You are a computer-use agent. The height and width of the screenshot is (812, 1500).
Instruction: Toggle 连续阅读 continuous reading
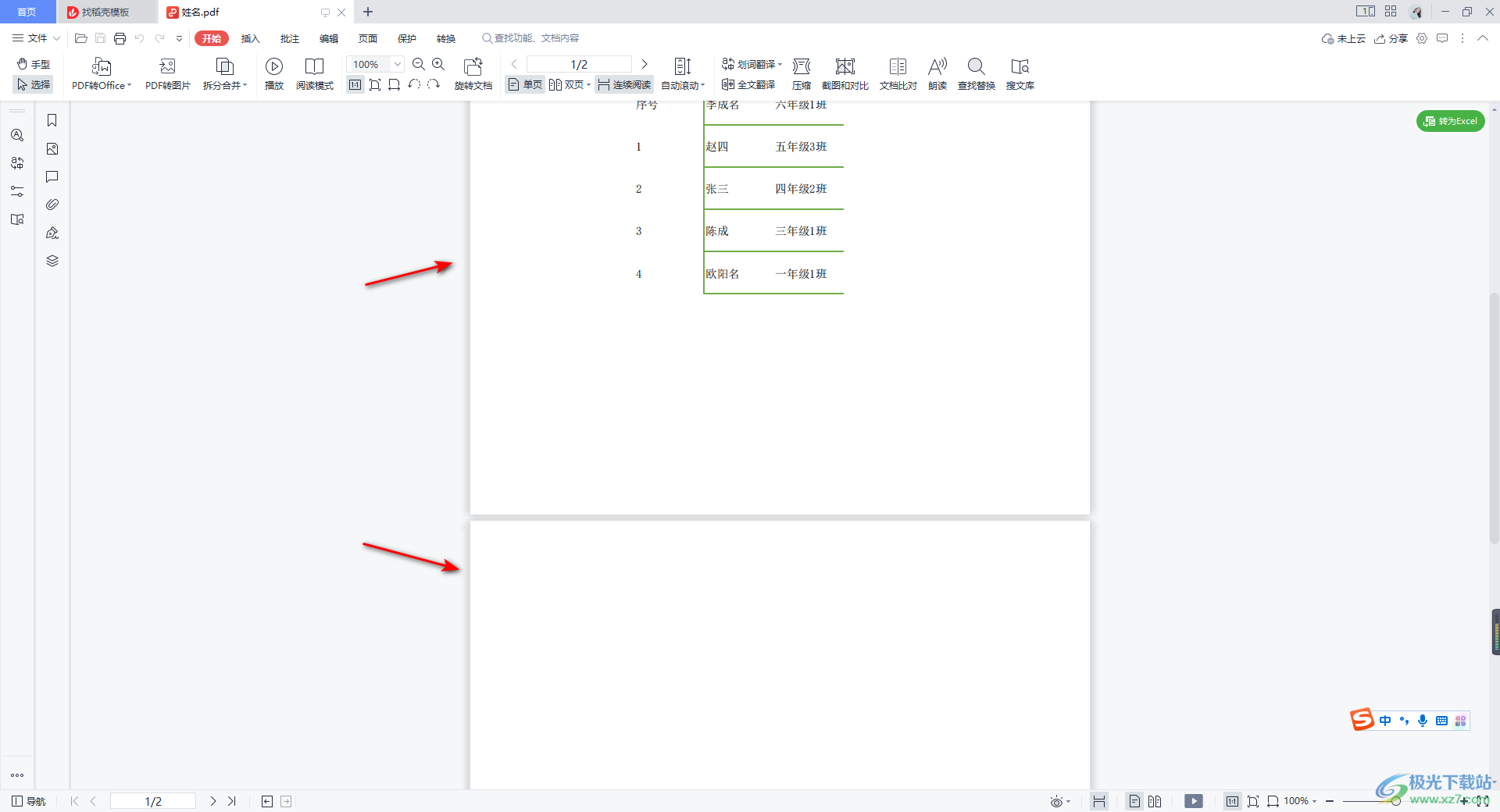click(x=624, y=84)
